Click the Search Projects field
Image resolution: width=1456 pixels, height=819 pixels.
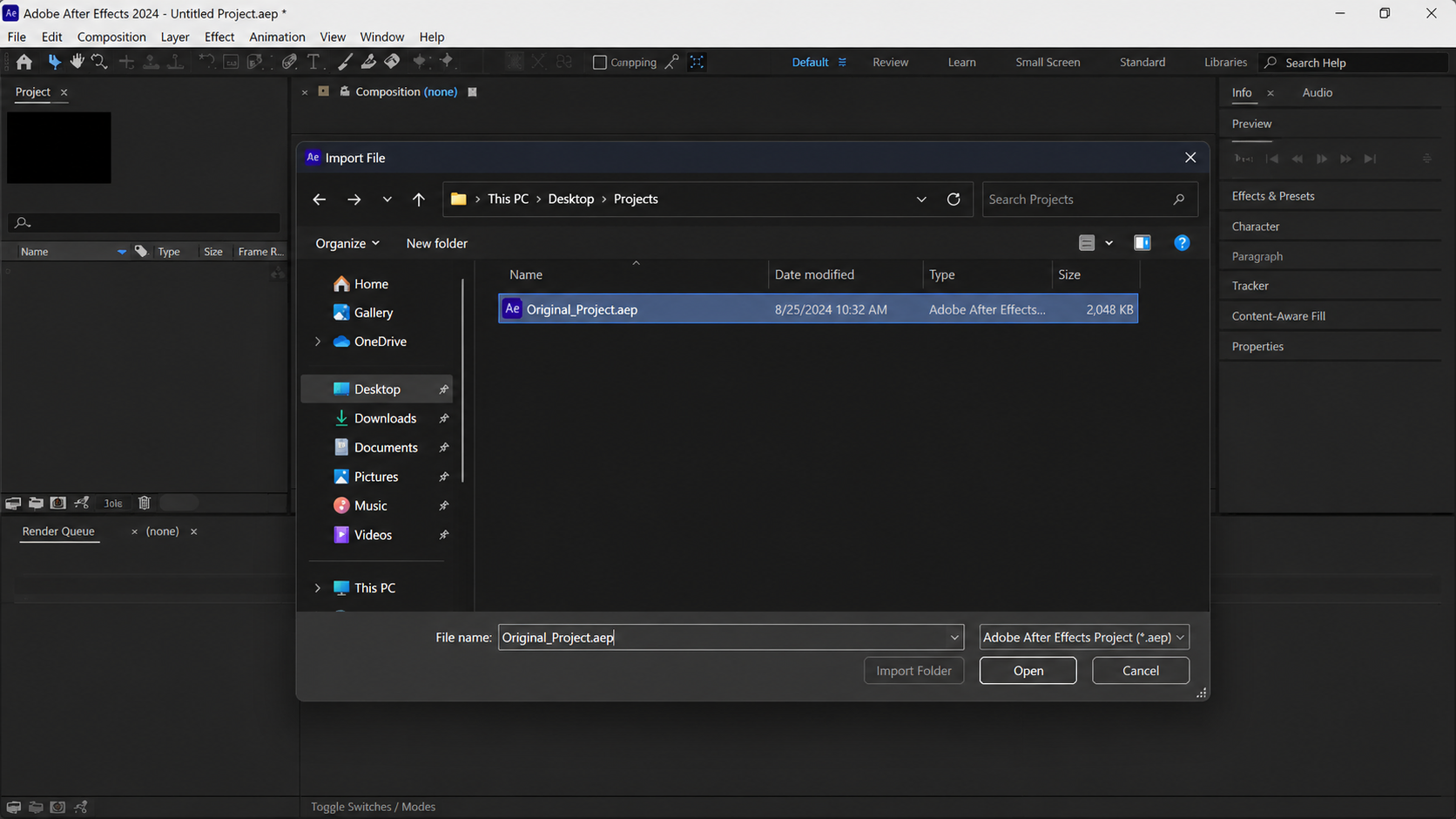pos(1089,200)
